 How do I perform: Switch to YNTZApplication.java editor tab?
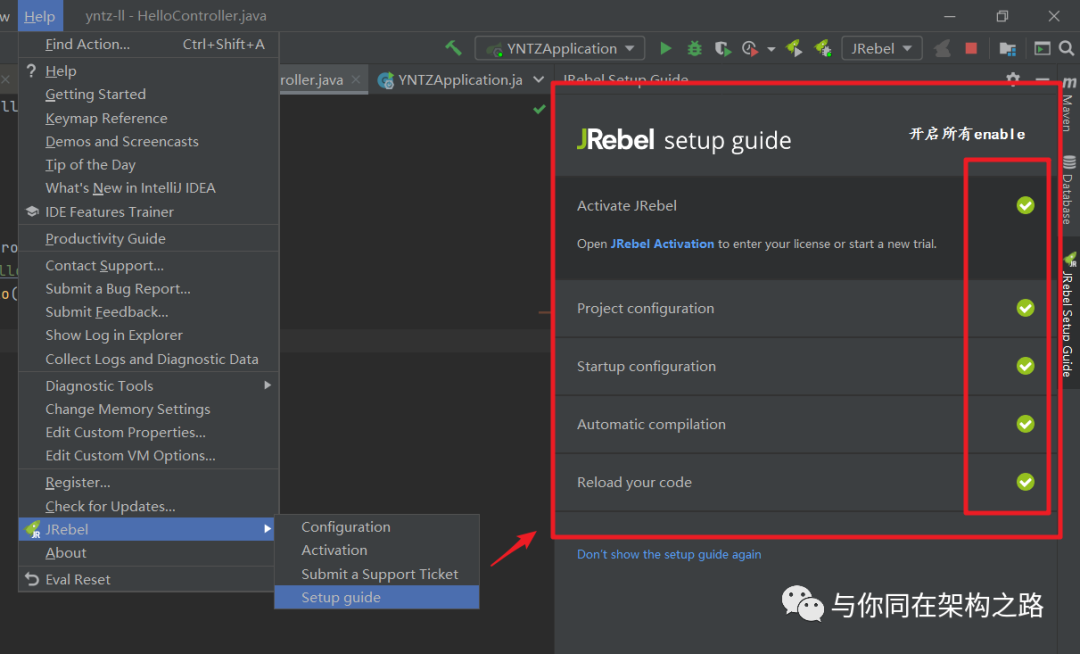coord(453,80)
